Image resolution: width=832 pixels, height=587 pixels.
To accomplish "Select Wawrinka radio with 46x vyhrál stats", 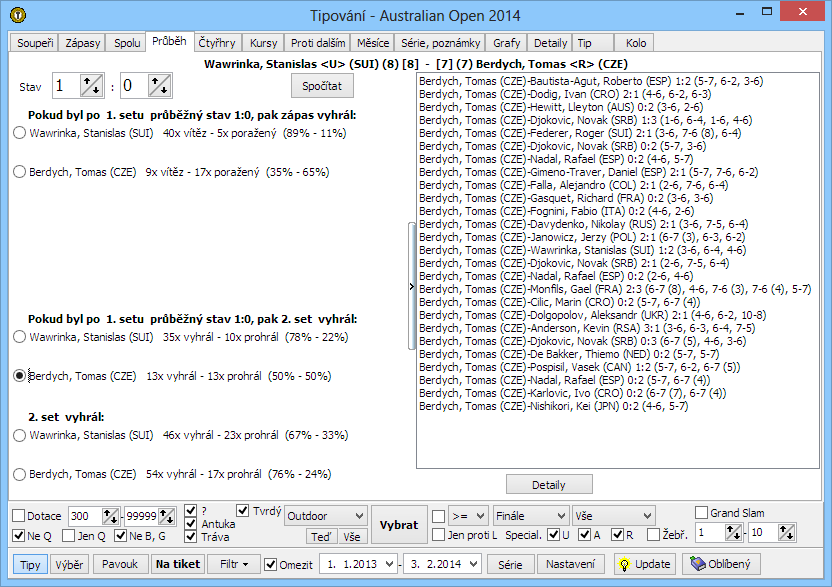I will click(x=20, y=435).
